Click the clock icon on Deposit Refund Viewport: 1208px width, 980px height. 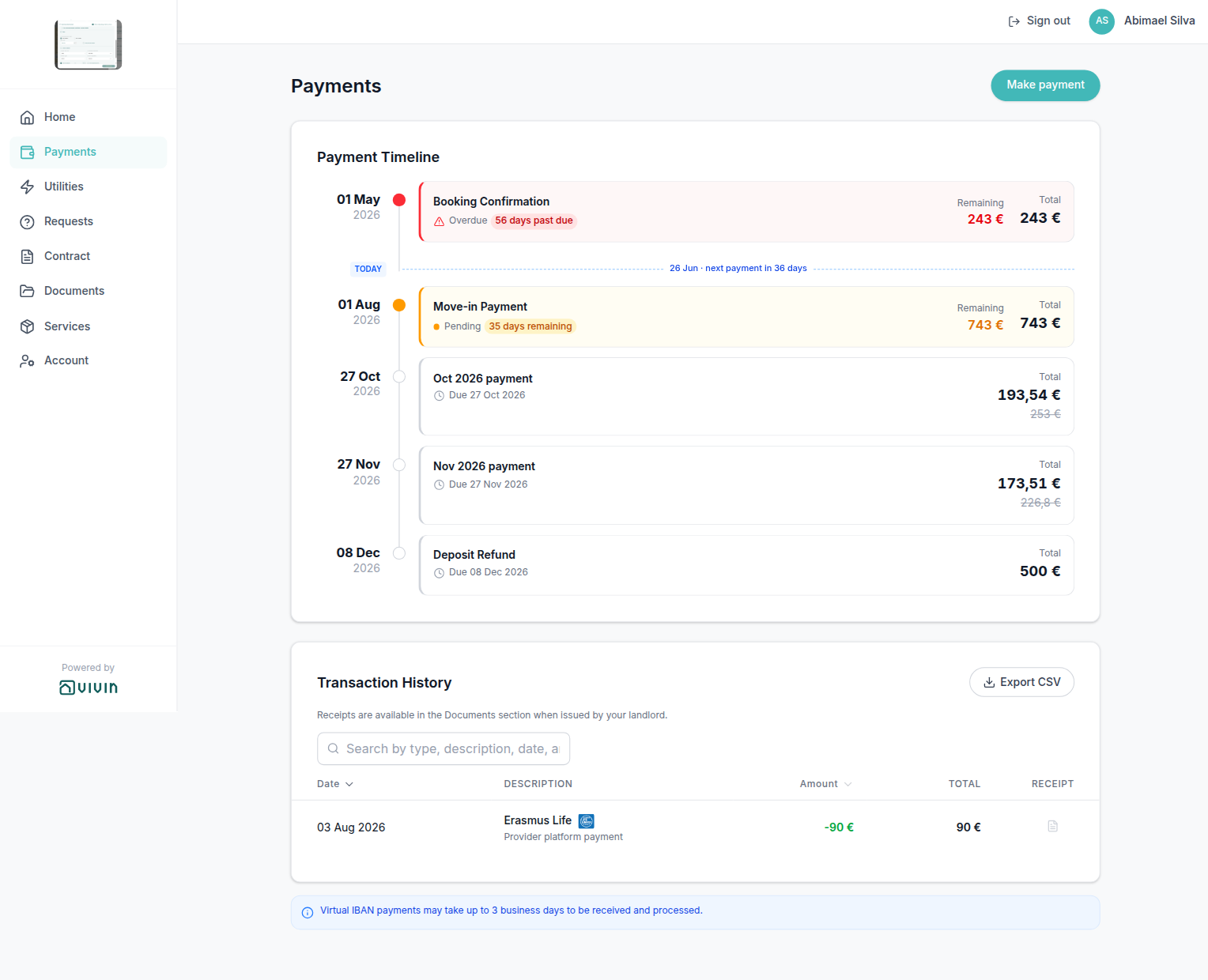click(439, 573)
